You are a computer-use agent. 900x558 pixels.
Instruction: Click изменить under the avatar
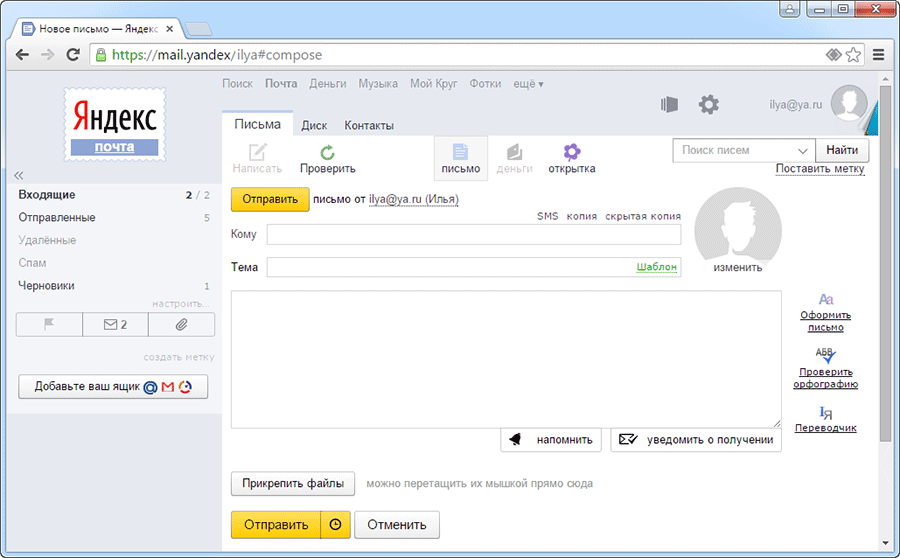point(738,268)
